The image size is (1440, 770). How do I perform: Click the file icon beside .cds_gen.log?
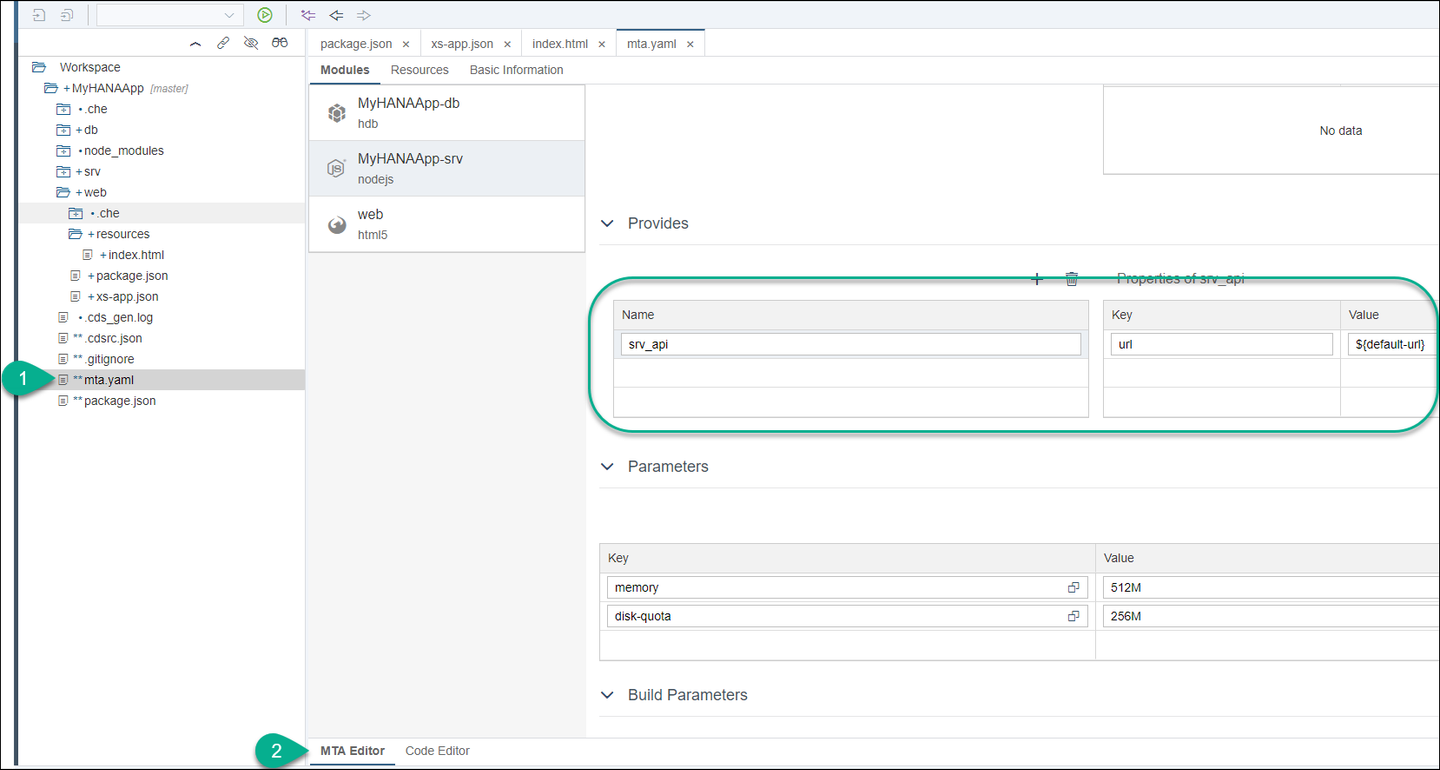pyautogui.click(x=64, y=317)
